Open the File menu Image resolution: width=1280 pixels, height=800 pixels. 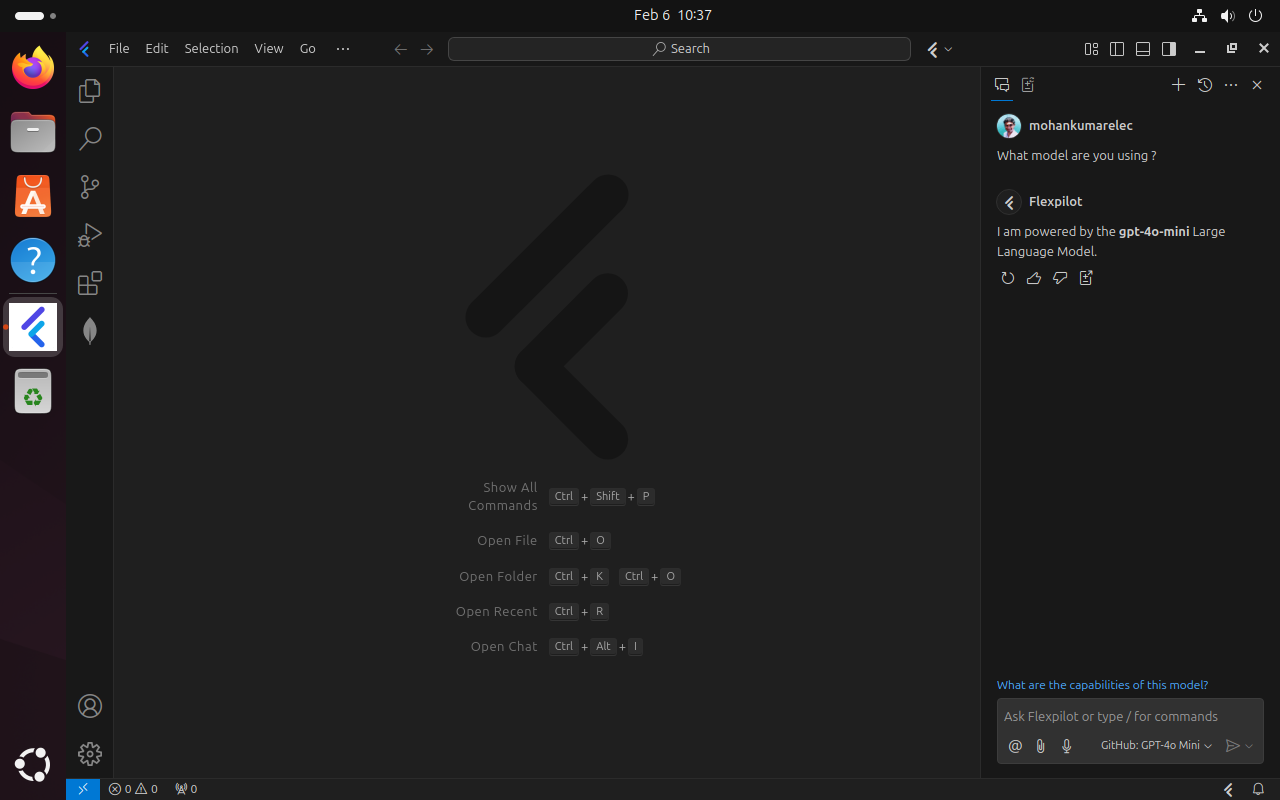pyautogui.click(x=119, y=48)
